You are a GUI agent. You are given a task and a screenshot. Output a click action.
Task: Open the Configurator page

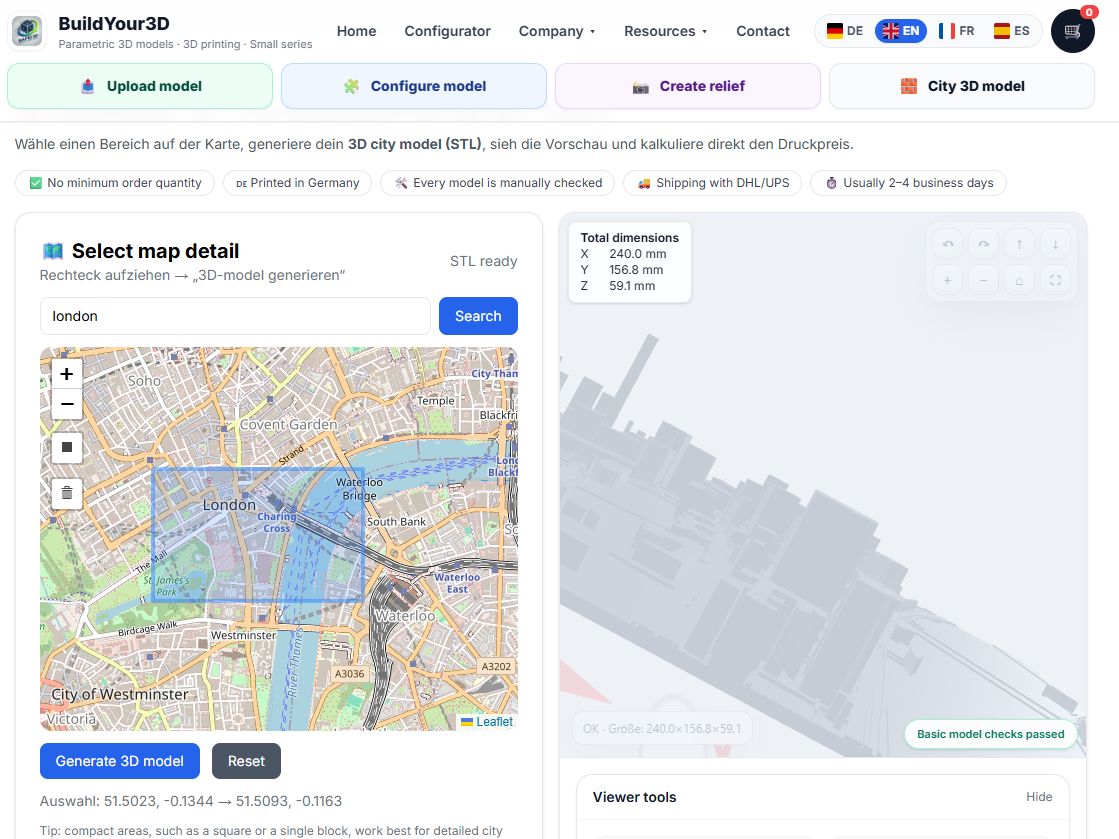point(447,31)
